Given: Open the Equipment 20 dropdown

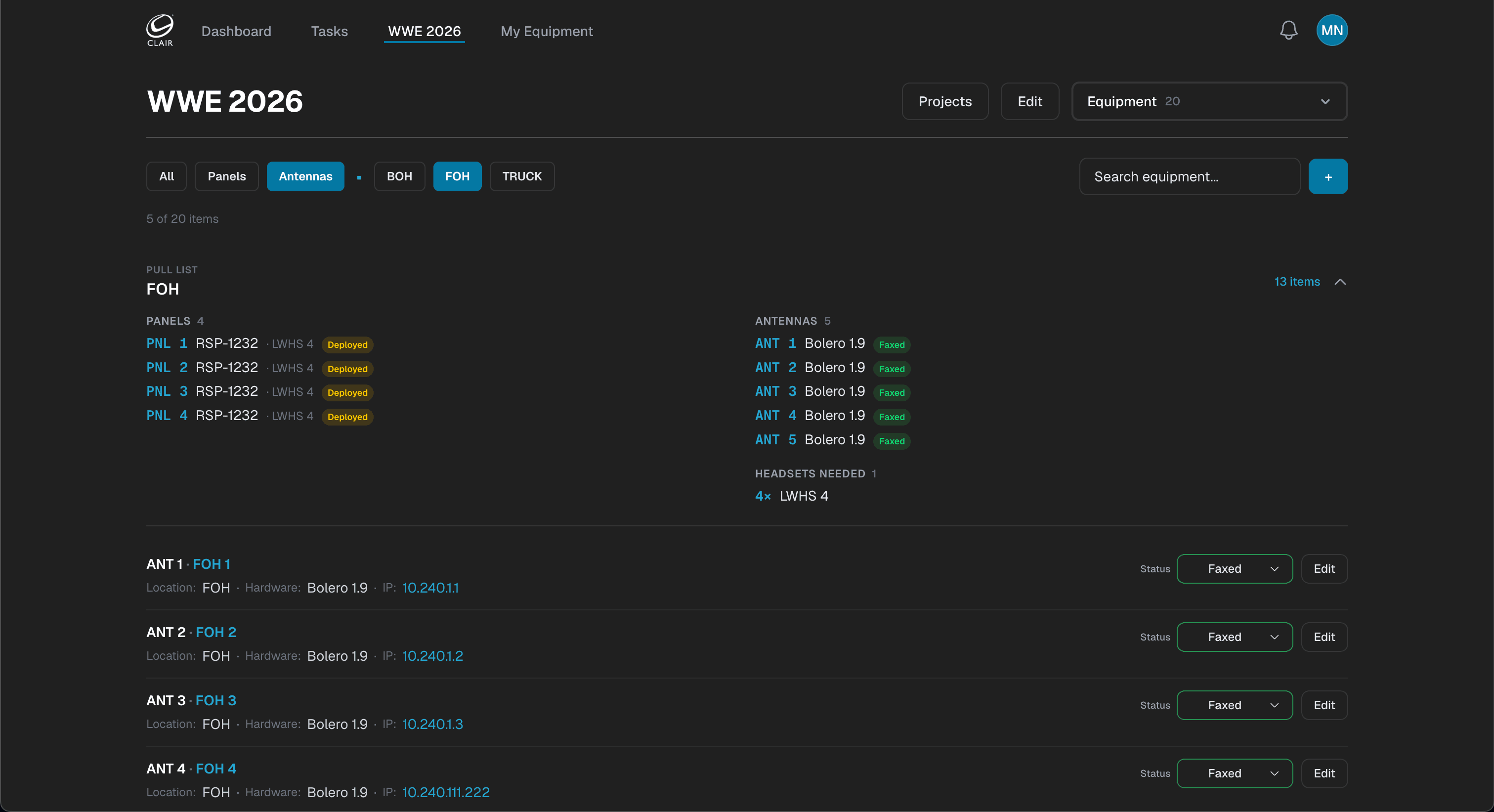Looking at the screenshot, I should point(1209,101).
